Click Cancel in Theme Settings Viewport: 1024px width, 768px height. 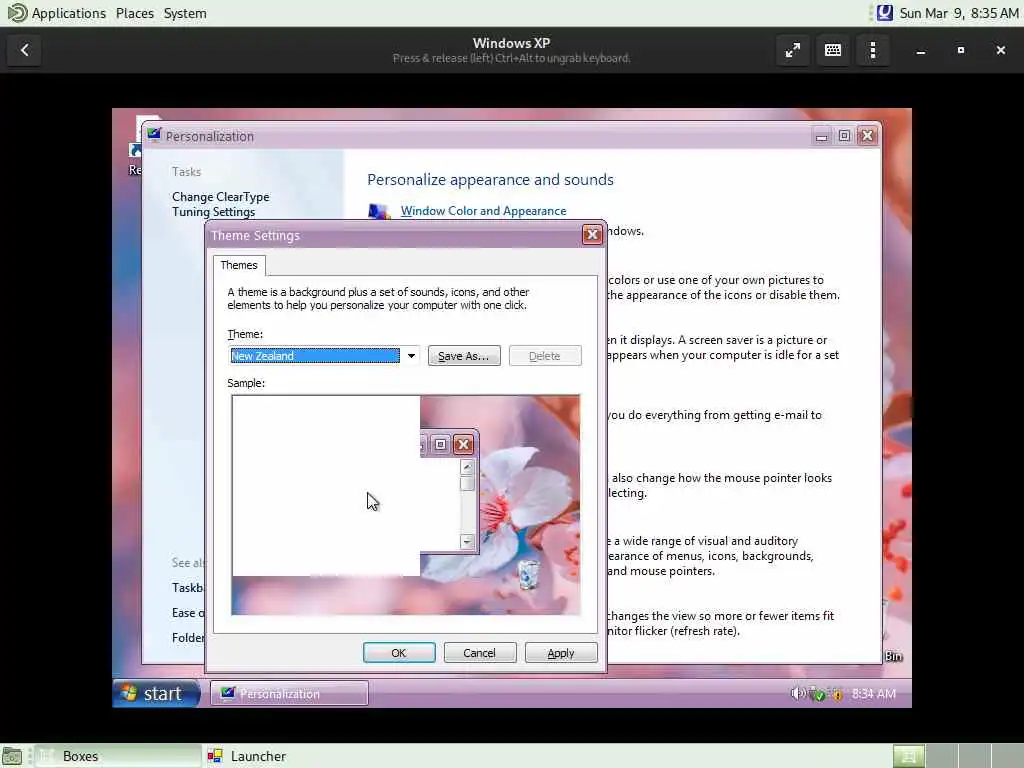pyautogui.click(x=479, y=652)
